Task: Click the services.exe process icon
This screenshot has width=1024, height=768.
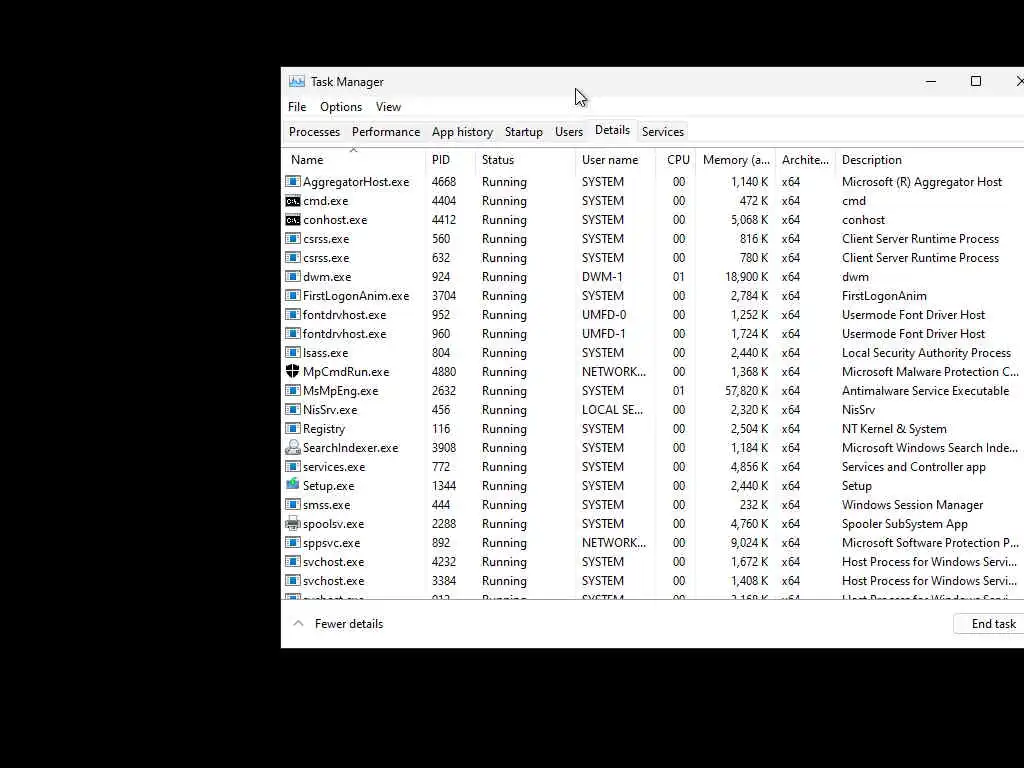Action: (293, 466)
